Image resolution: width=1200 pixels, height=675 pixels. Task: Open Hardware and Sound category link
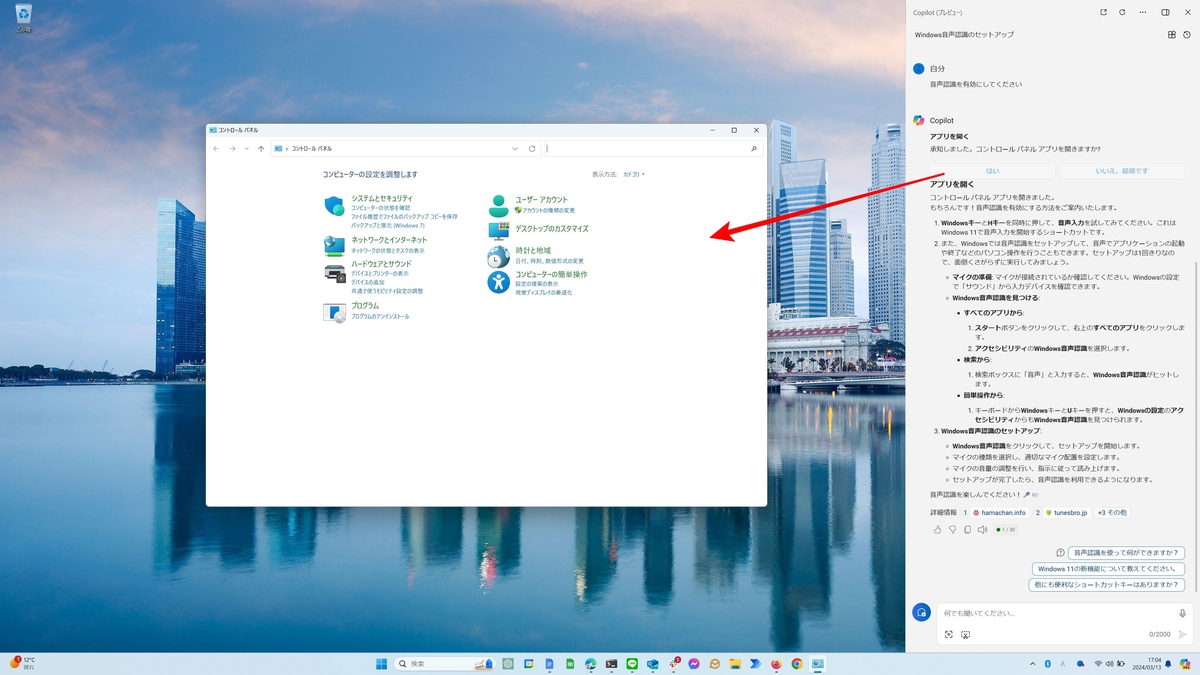coord(381,263)
